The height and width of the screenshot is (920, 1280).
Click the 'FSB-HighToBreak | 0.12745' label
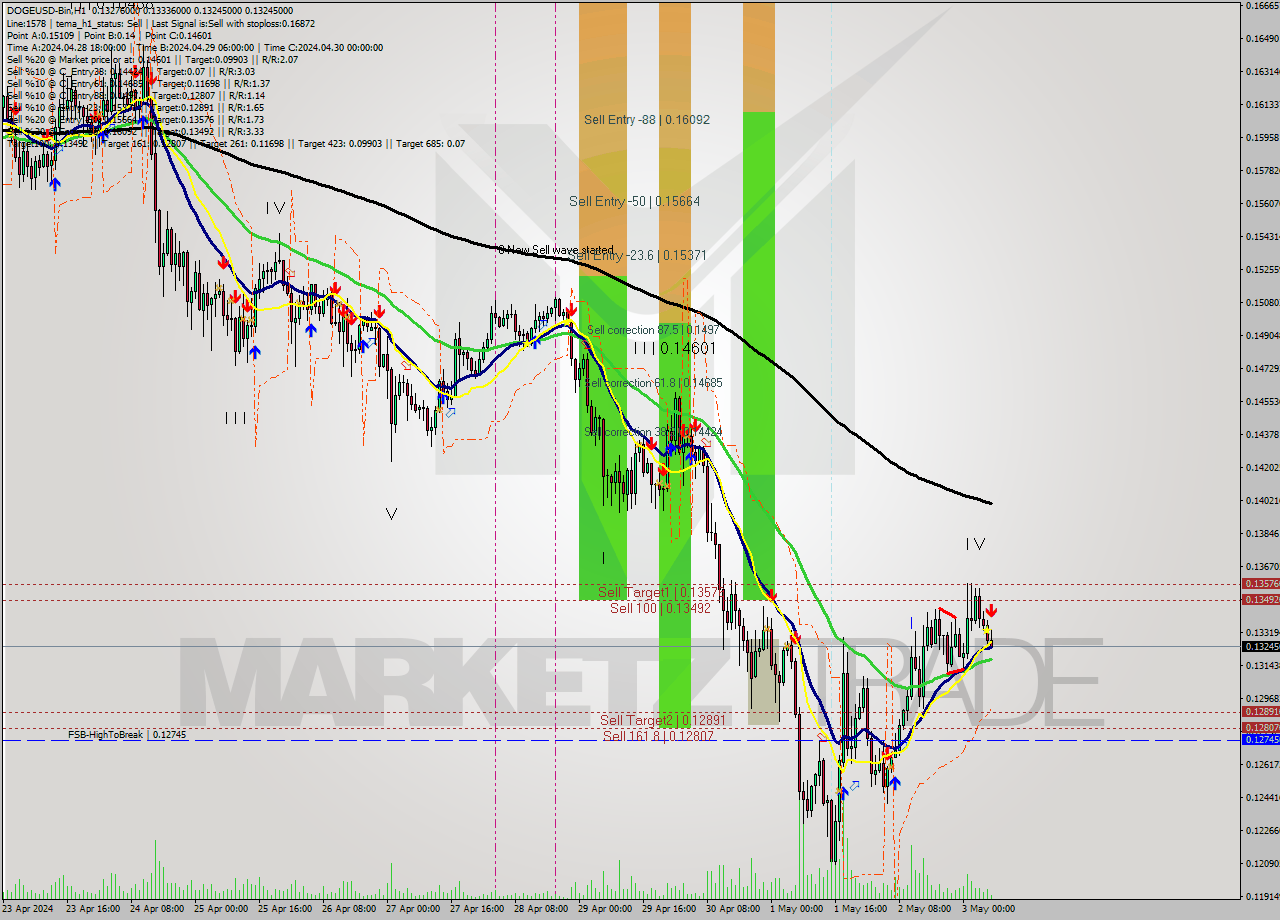pos(127,734)
